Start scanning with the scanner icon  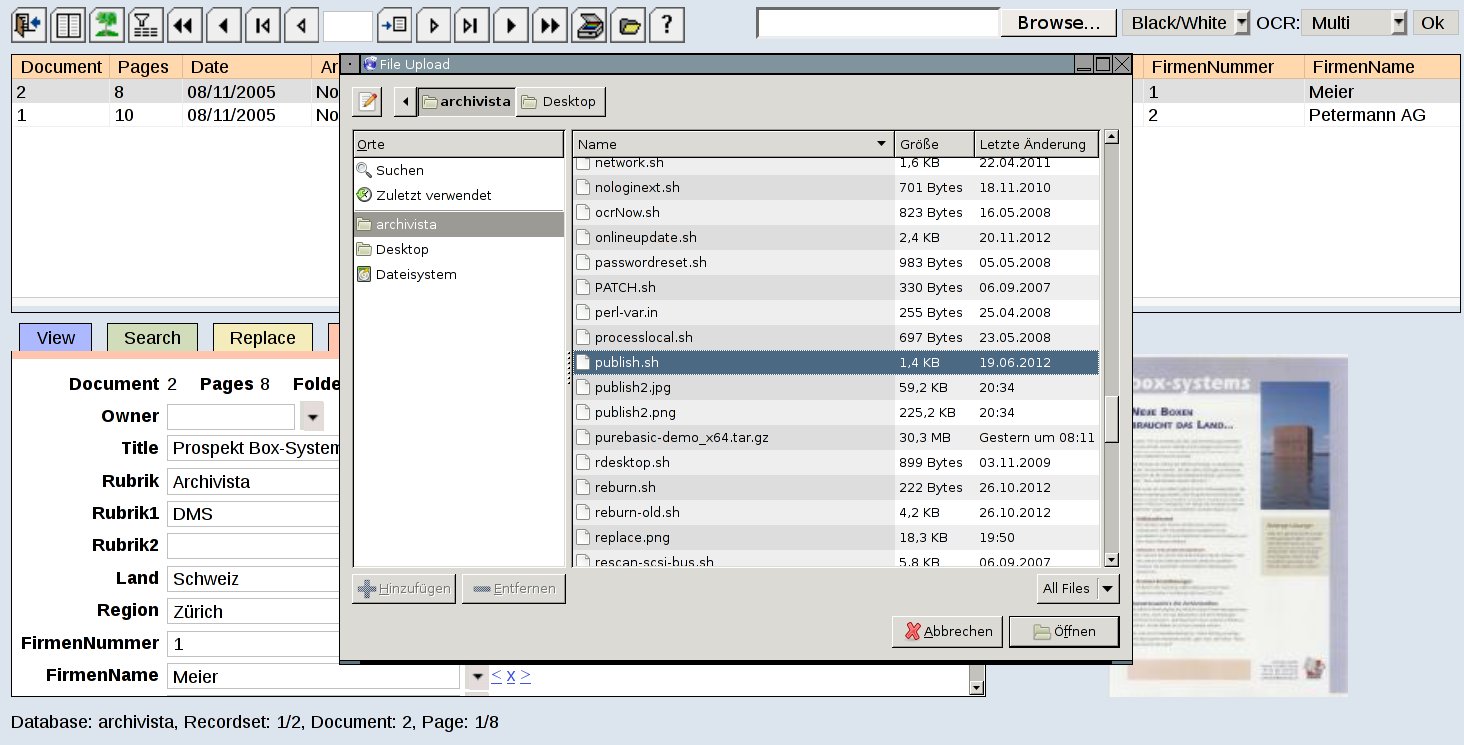tap(589, 25)
